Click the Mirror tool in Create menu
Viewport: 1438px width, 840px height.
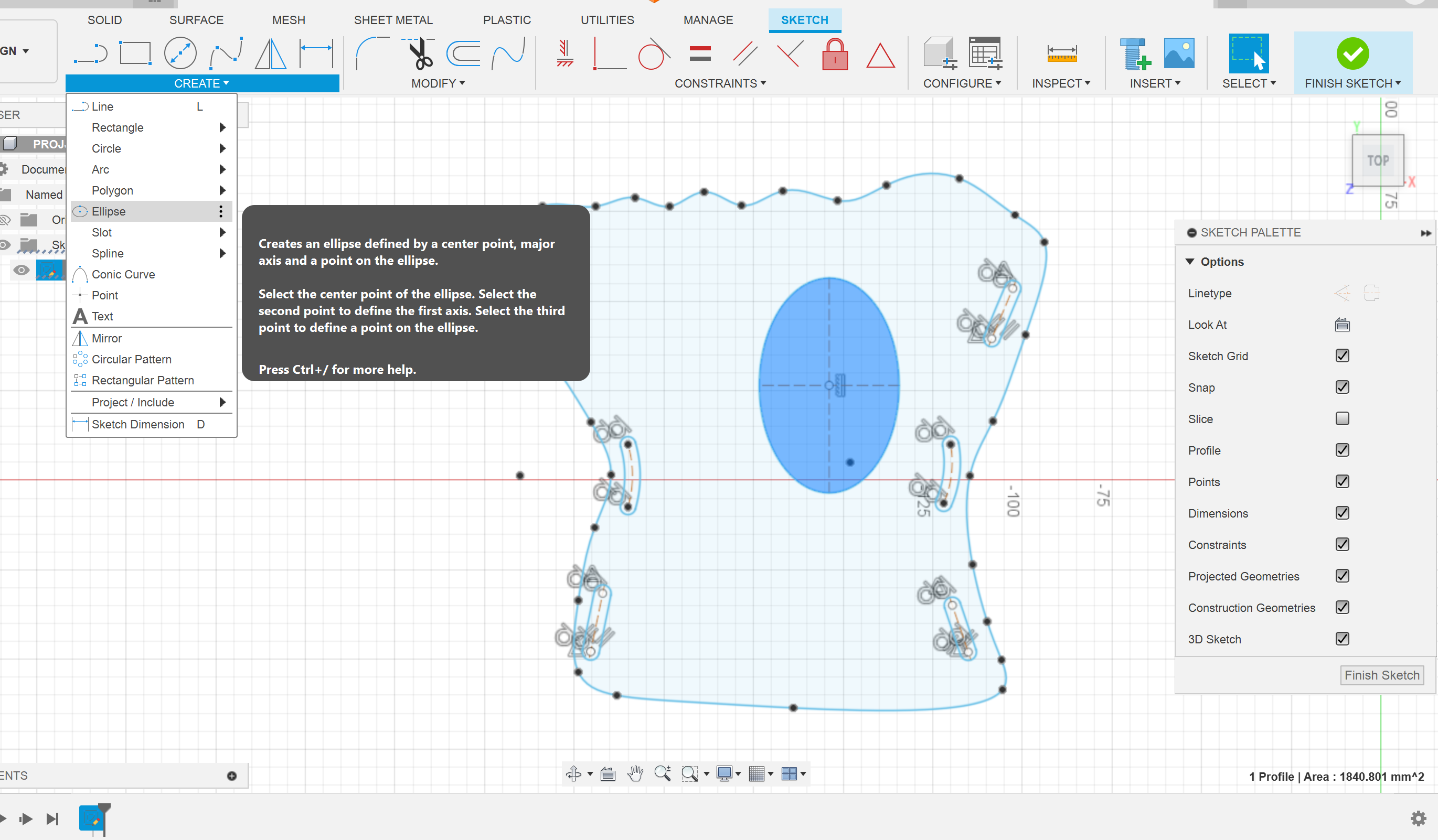pyautogui.click(x=106, y=338)
